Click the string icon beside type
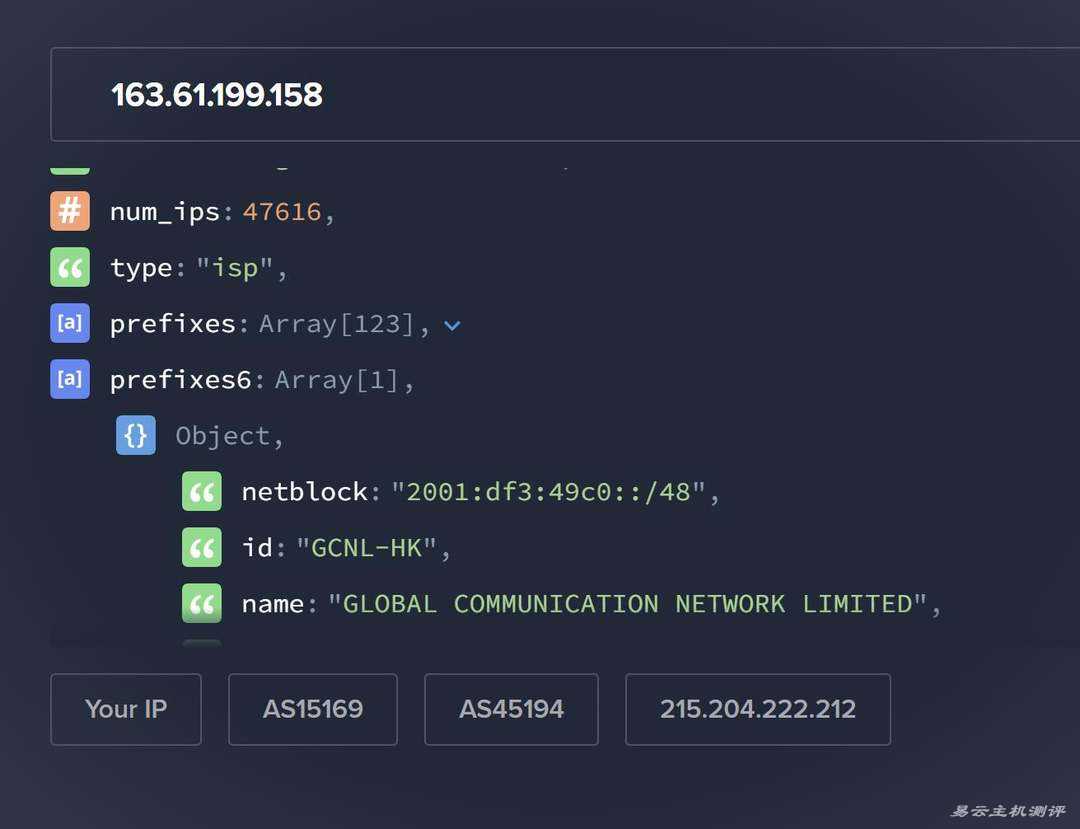The image size is (1080, 829). [x=70, y=268]
